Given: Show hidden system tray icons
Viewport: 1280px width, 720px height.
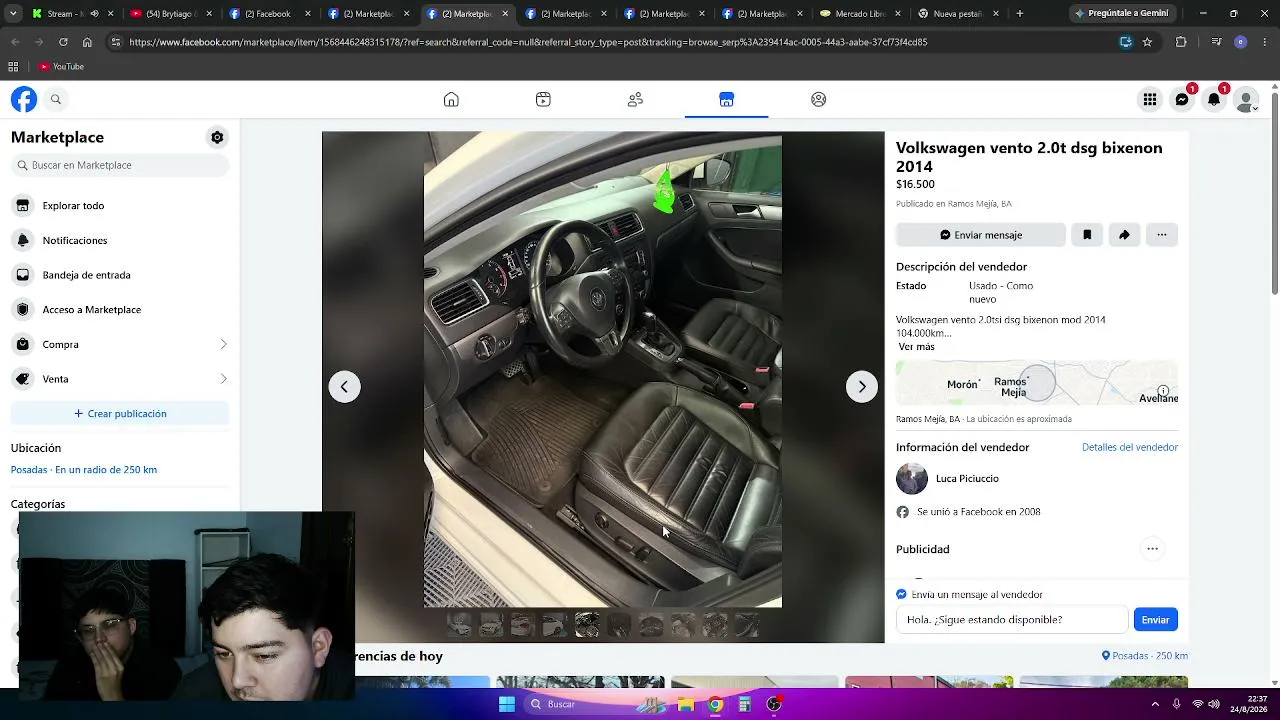Looking at the screenshot, I should point(1155,704).
